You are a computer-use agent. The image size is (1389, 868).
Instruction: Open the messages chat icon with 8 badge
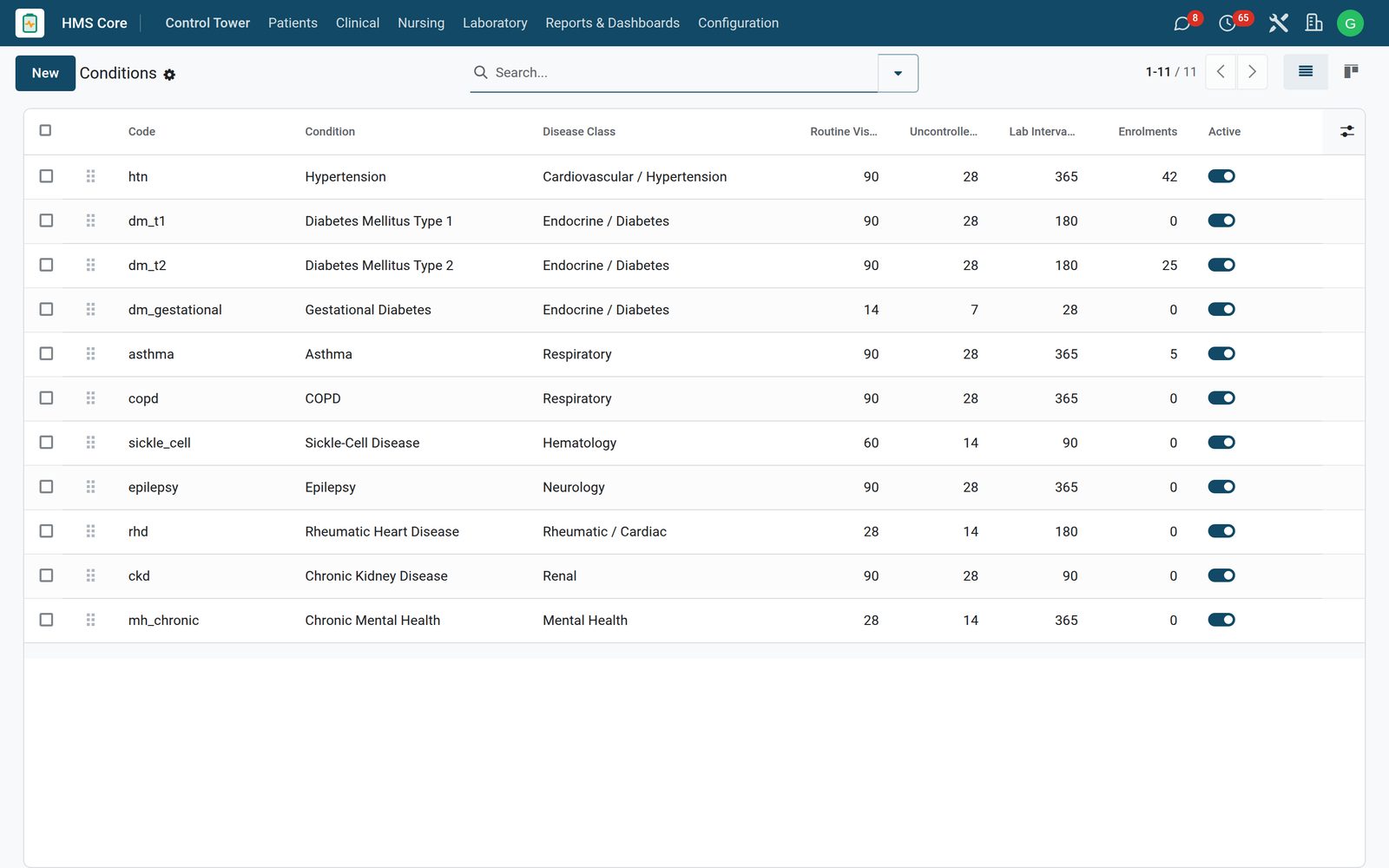[1182, 23]
